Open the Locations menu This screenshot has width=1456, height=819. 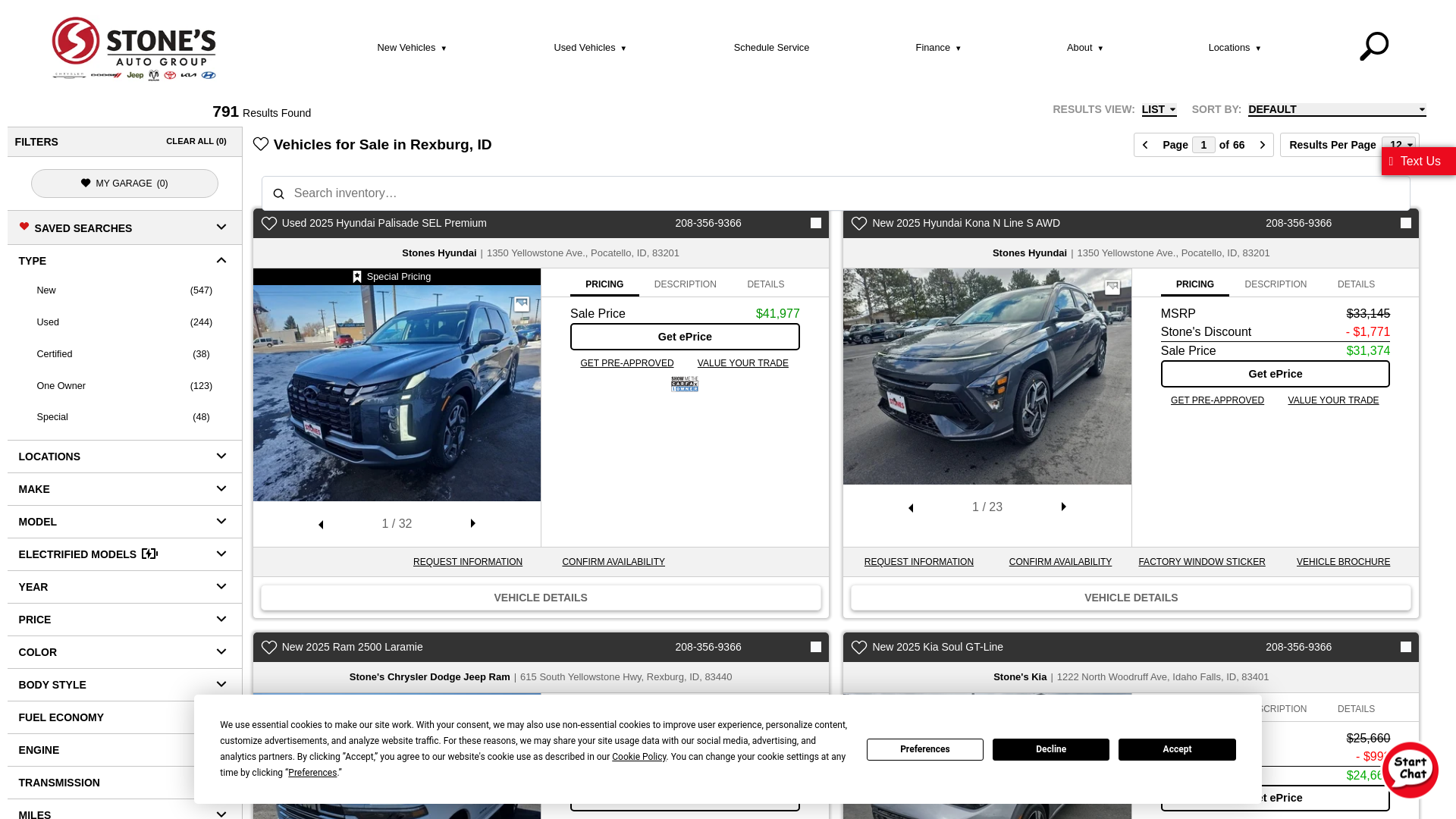coord(1235,48)
